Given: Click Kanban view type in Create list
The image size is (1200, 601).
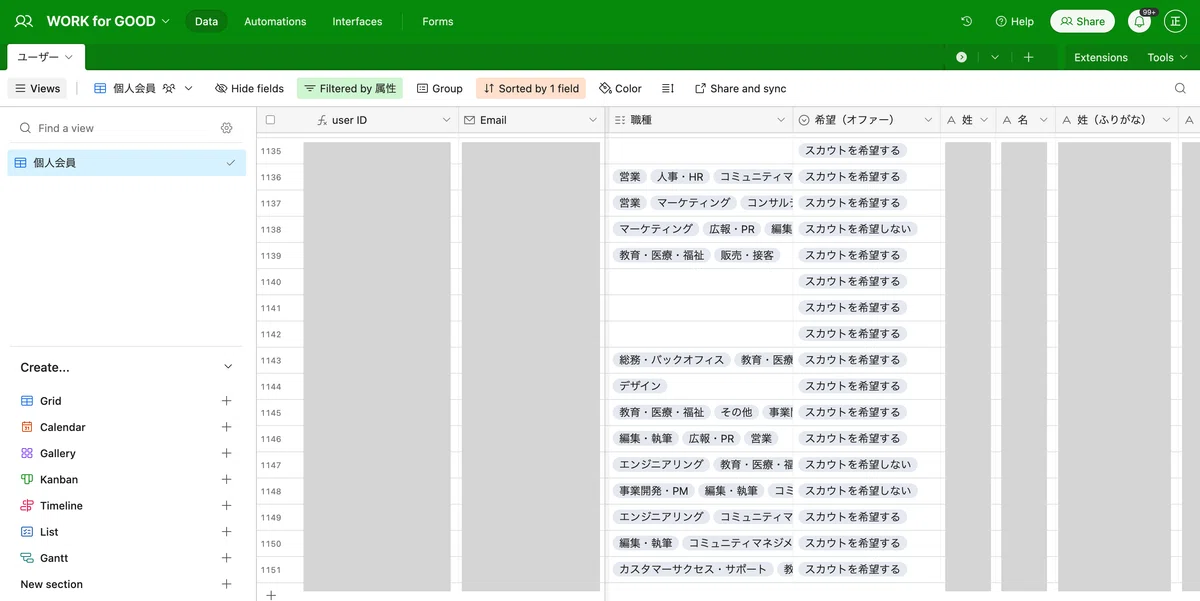Looking at the screenshot, I should pos(58,479).
